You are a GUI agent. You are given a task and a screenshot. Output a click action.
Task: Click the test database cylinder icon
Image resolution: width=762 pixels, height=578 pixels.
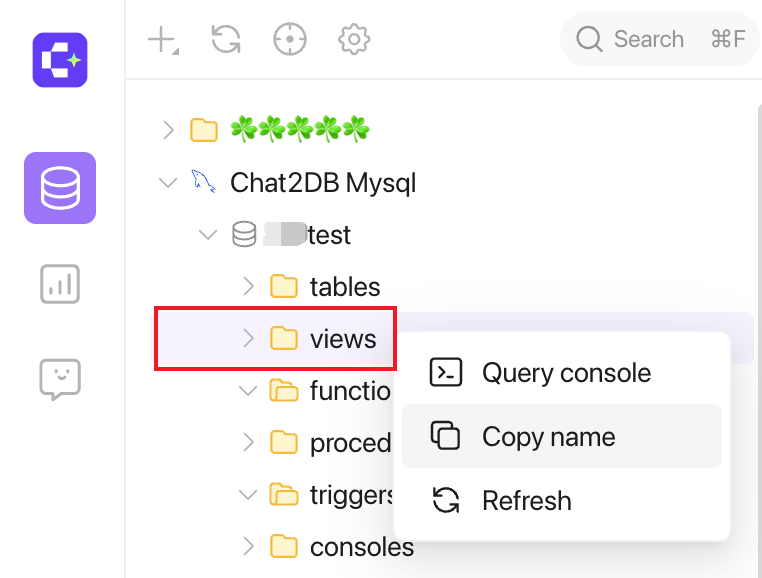point(244,234)
